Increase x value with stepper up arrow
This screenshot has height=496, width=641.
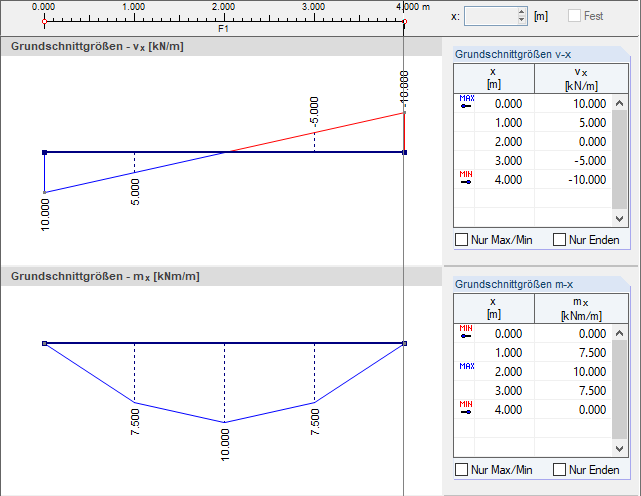coord(521,12)
